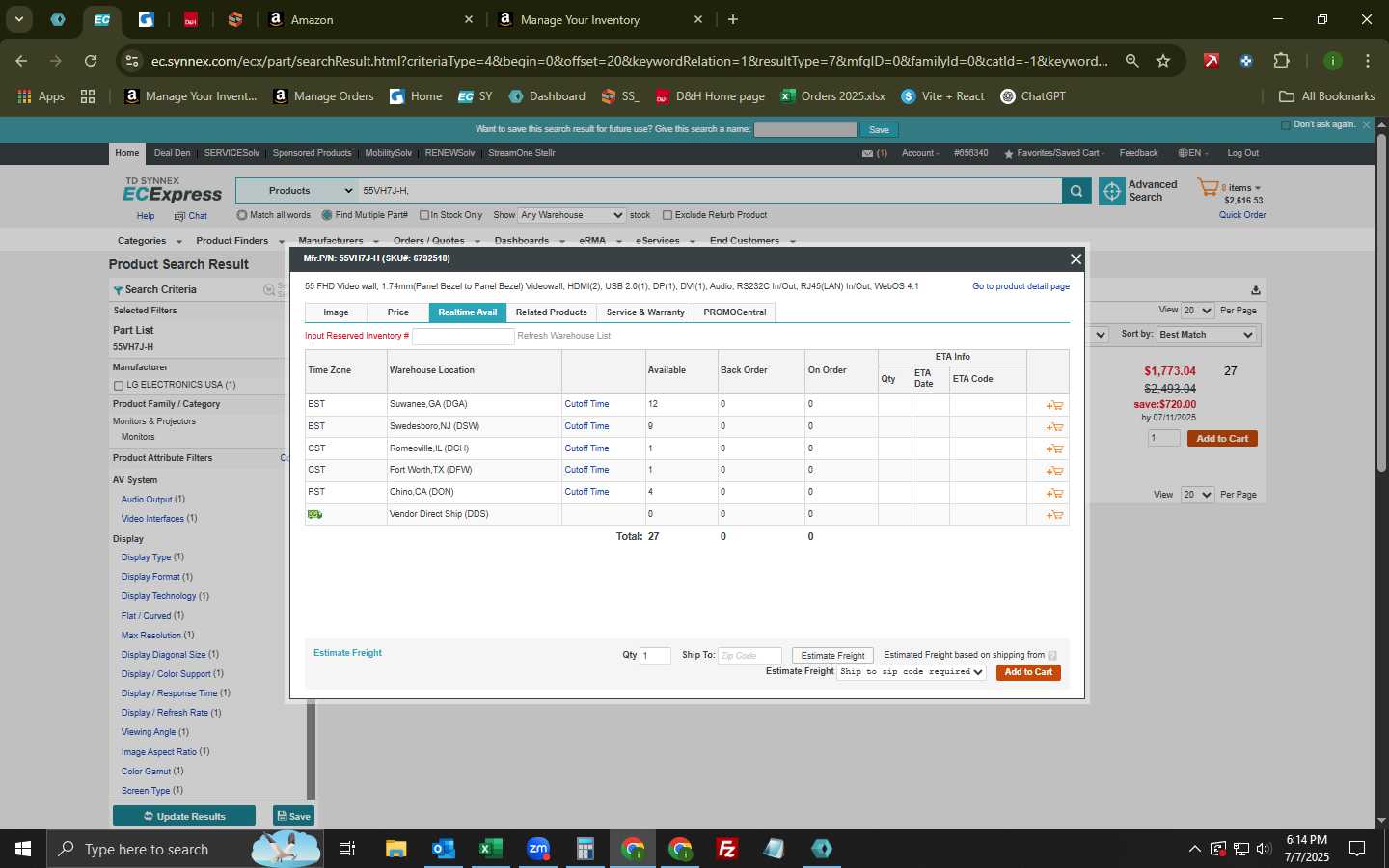Open the shopping cart icon
This screenshot has height=868, width=1389.
pos(1208,187)
